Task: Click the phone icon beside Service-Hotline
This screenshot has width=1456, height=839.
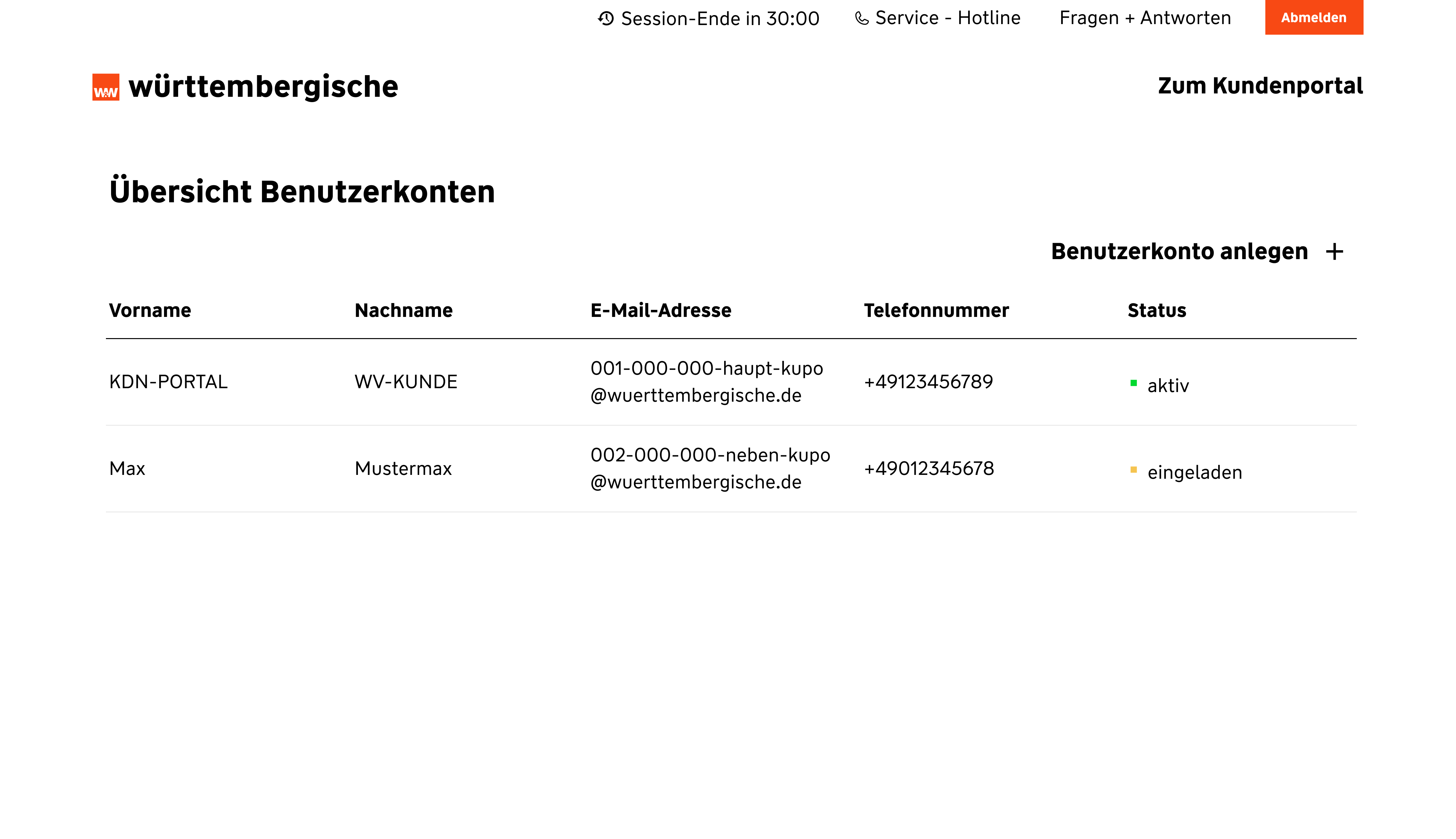Action: point(862,18)
